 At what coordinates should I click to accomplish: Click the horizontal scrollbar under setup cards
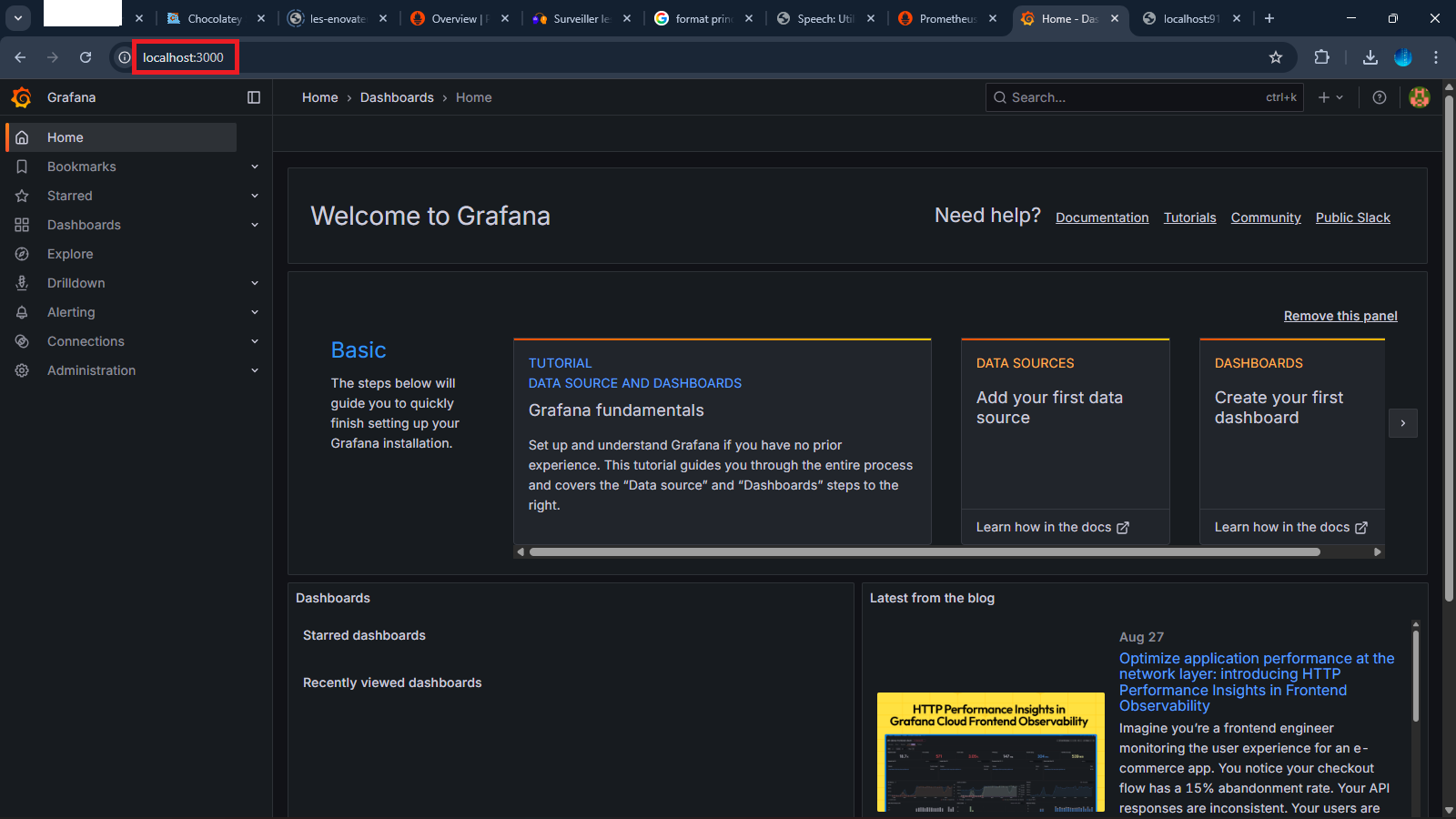pyautogui.click(x=925, y=551)
